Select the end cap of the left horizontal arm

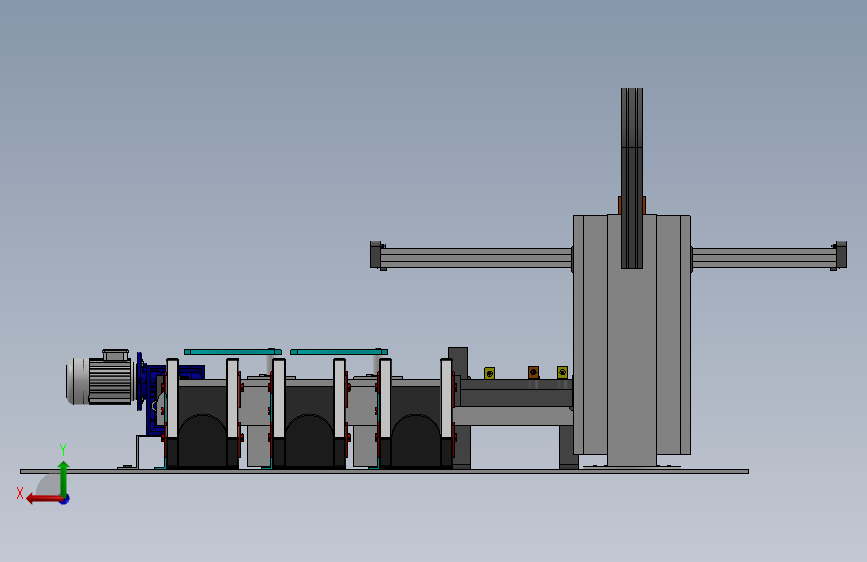[375, 255]
